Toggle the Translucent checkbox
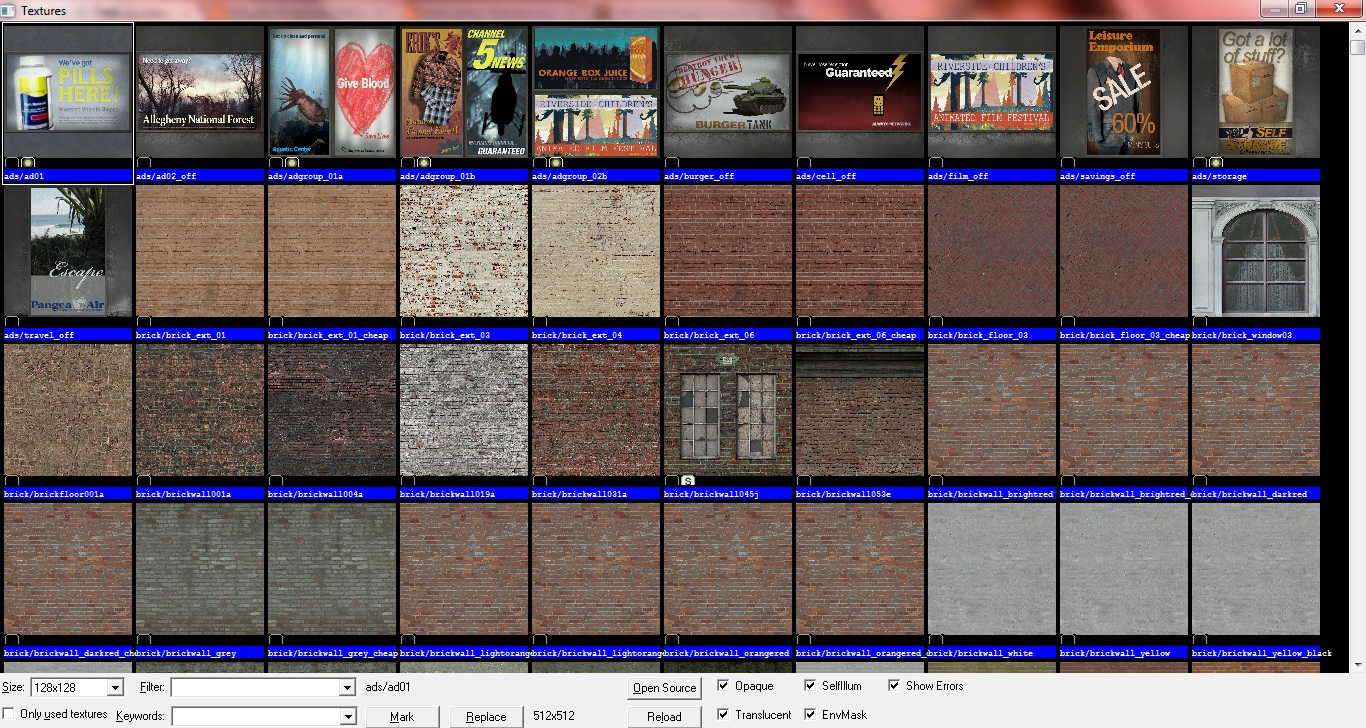This screenshot has height=728, width=1366. [x=723, y=715]
